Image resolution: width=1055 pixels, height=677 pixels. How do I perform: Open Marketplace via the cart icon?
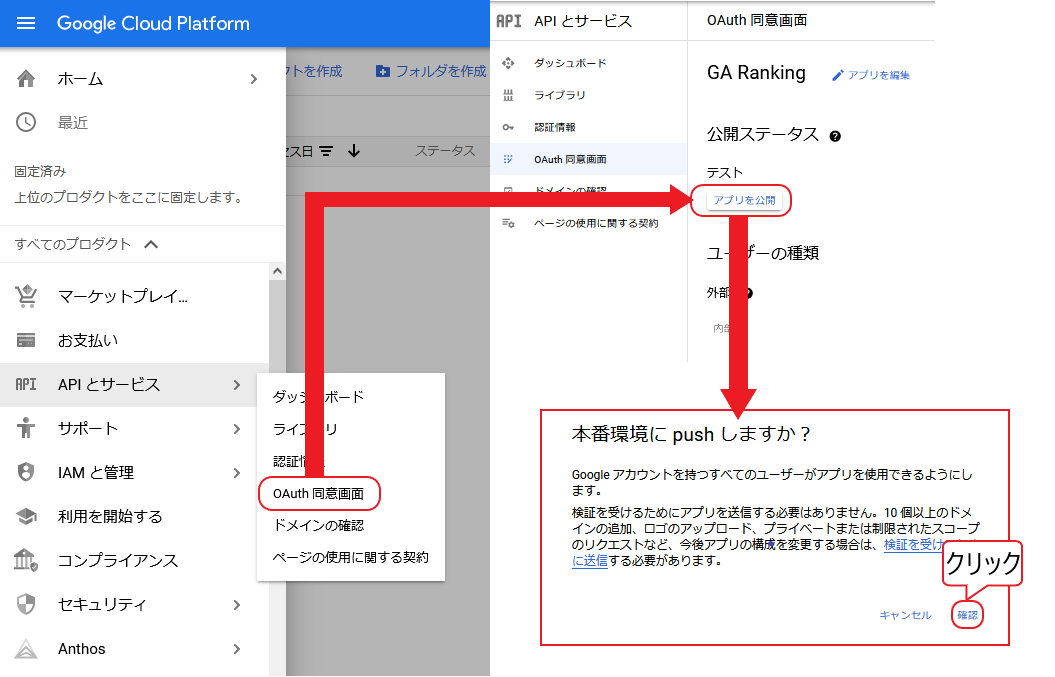pyautogui.click(x=26, y=296)
